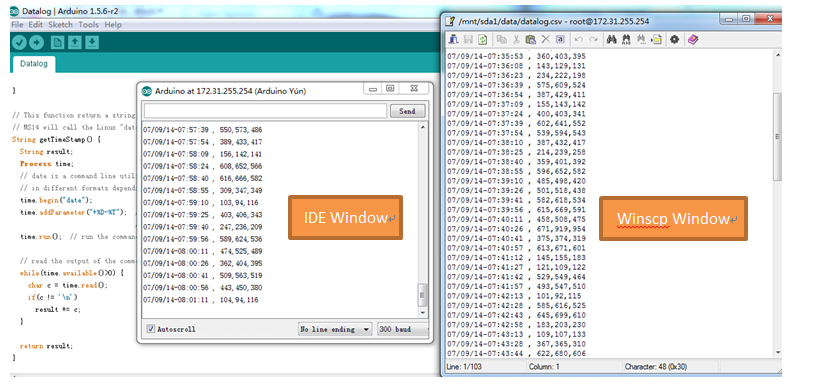
Task: Click the Select All icon in the datalog.csv editor
Action: tap(560, 39)
